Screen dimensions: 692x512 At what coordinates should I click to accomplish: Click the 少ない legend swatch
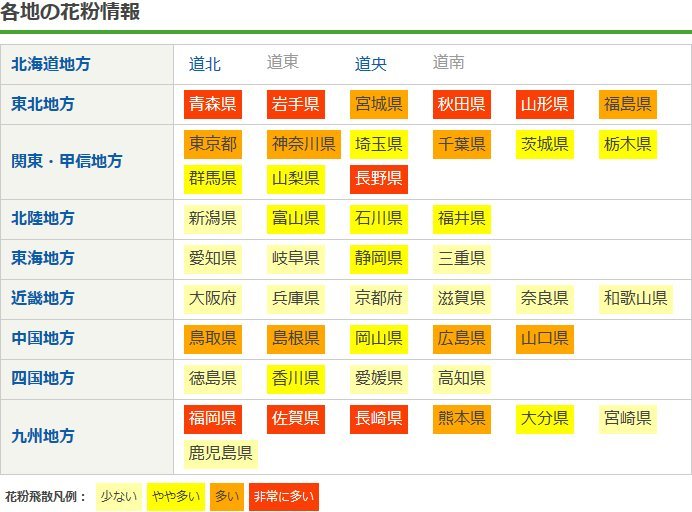pos(118,496)
